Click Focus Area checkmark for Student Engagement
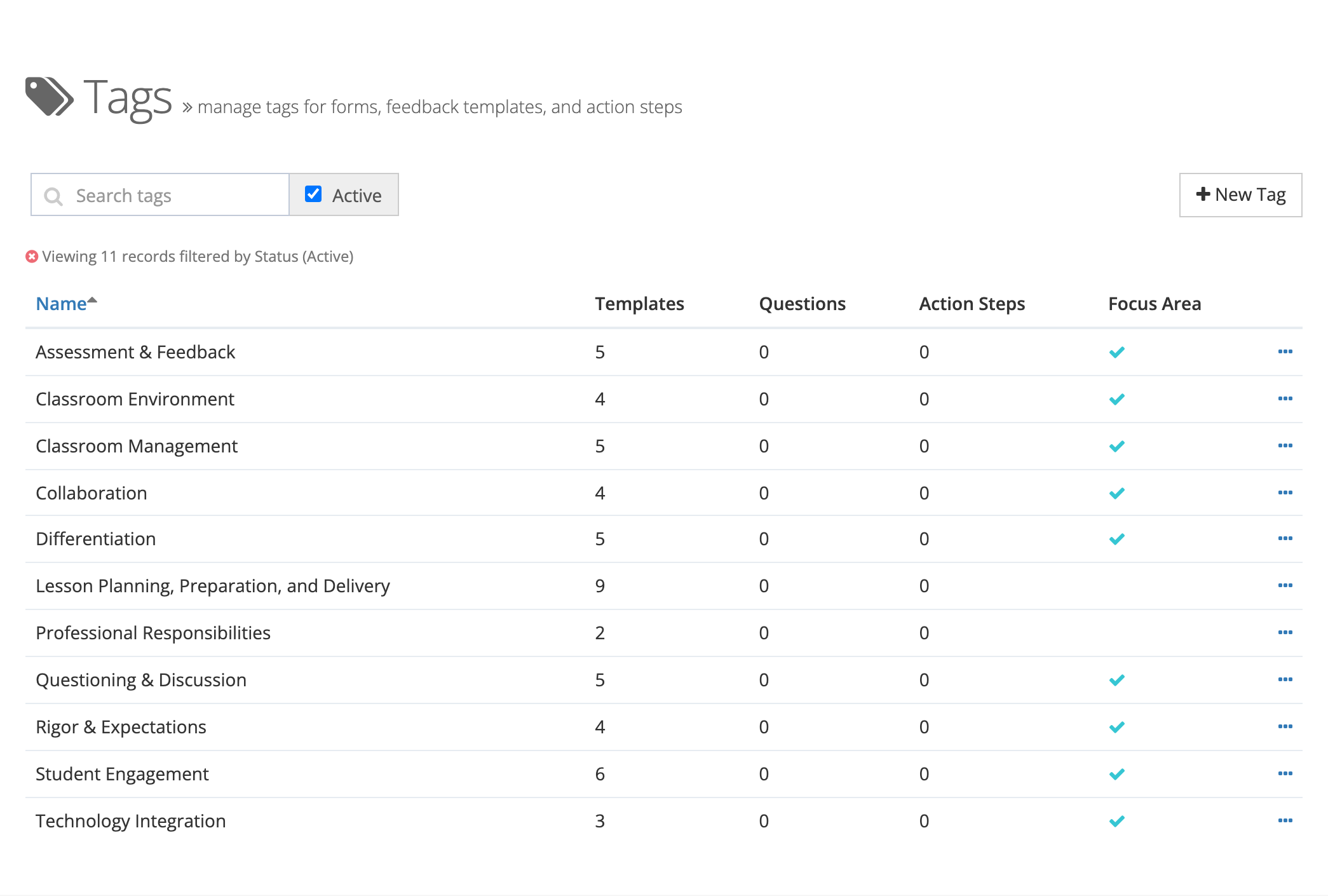Image resolution: width=1328 pixels, height=896 pixels. pos(1117,774)
